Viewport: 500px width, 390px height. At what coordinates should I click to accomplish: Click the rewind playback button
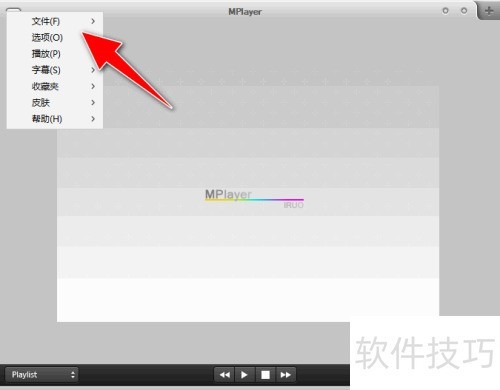224,375
